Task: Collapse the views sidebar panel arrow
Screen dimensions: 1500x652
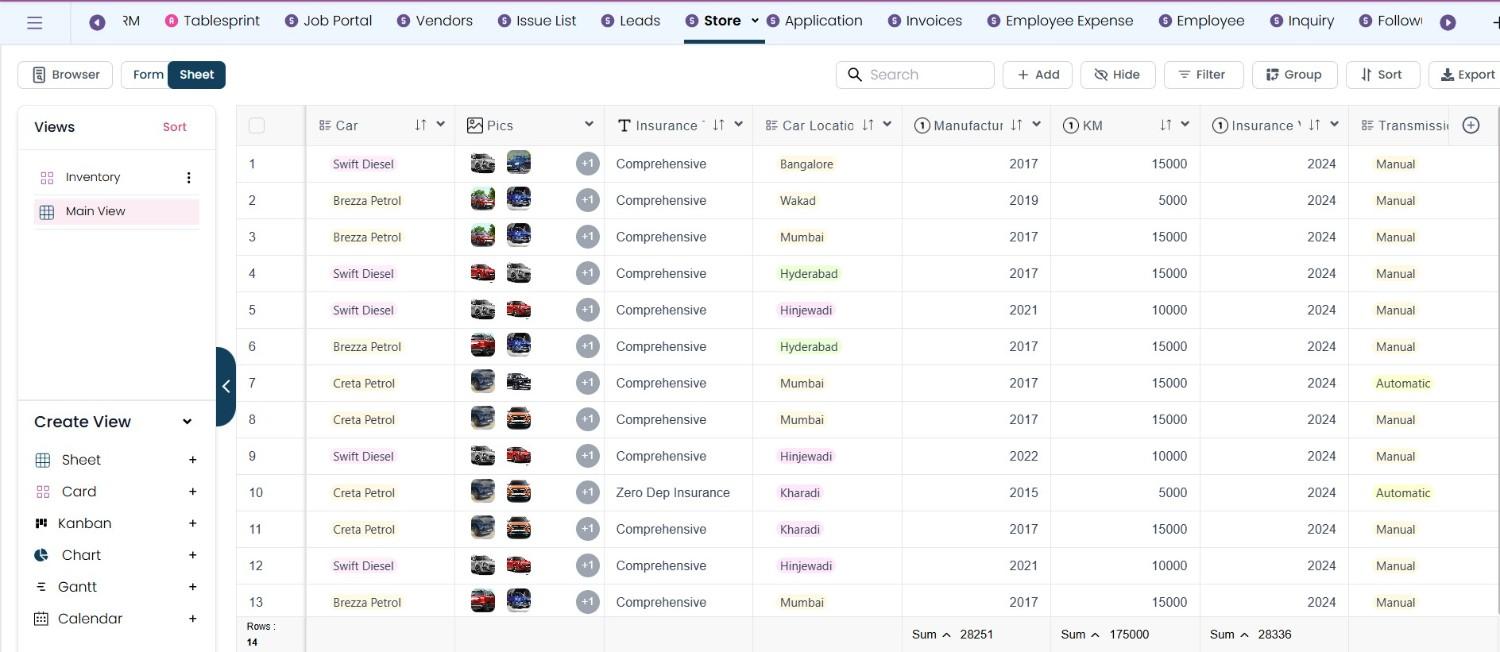Action: tap(226, 386)
